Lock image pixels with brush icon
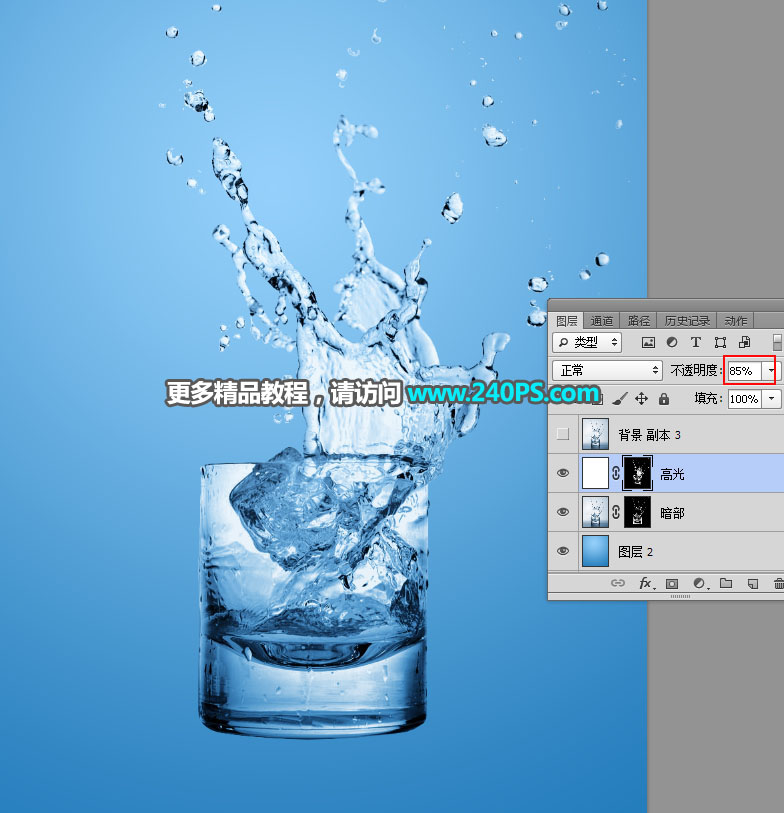Screen dimensions: 784x813 point(620,399)
